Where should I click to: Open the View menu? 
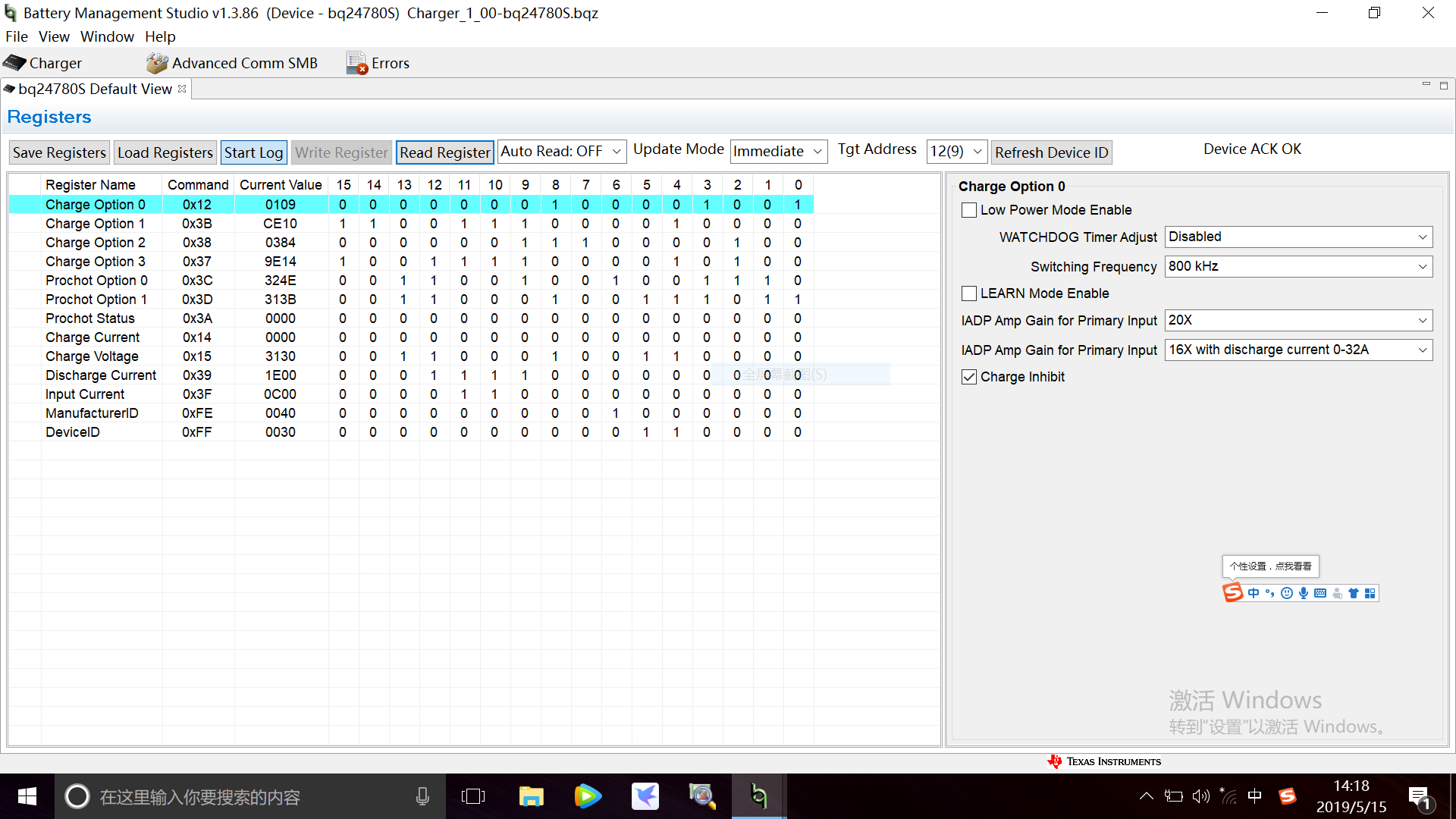tap(54, 36)
